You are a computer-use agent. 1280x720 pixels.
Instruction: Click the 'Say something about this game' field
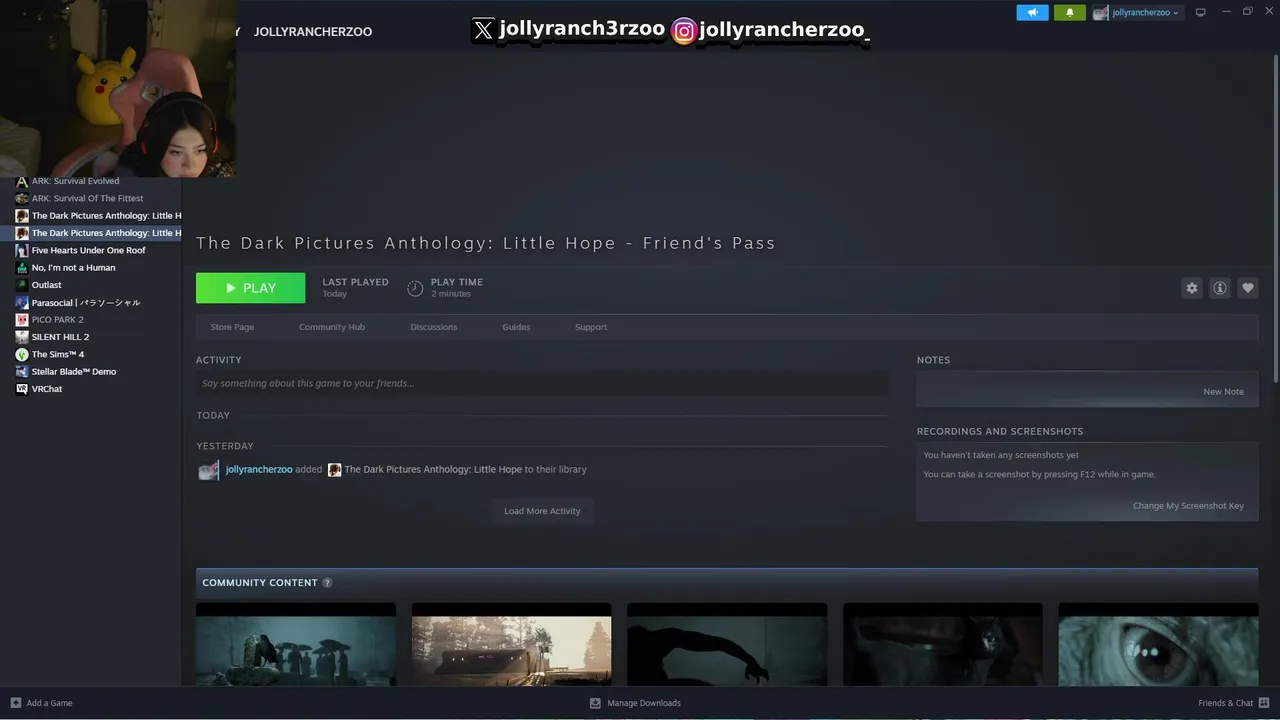coord(542,383)
